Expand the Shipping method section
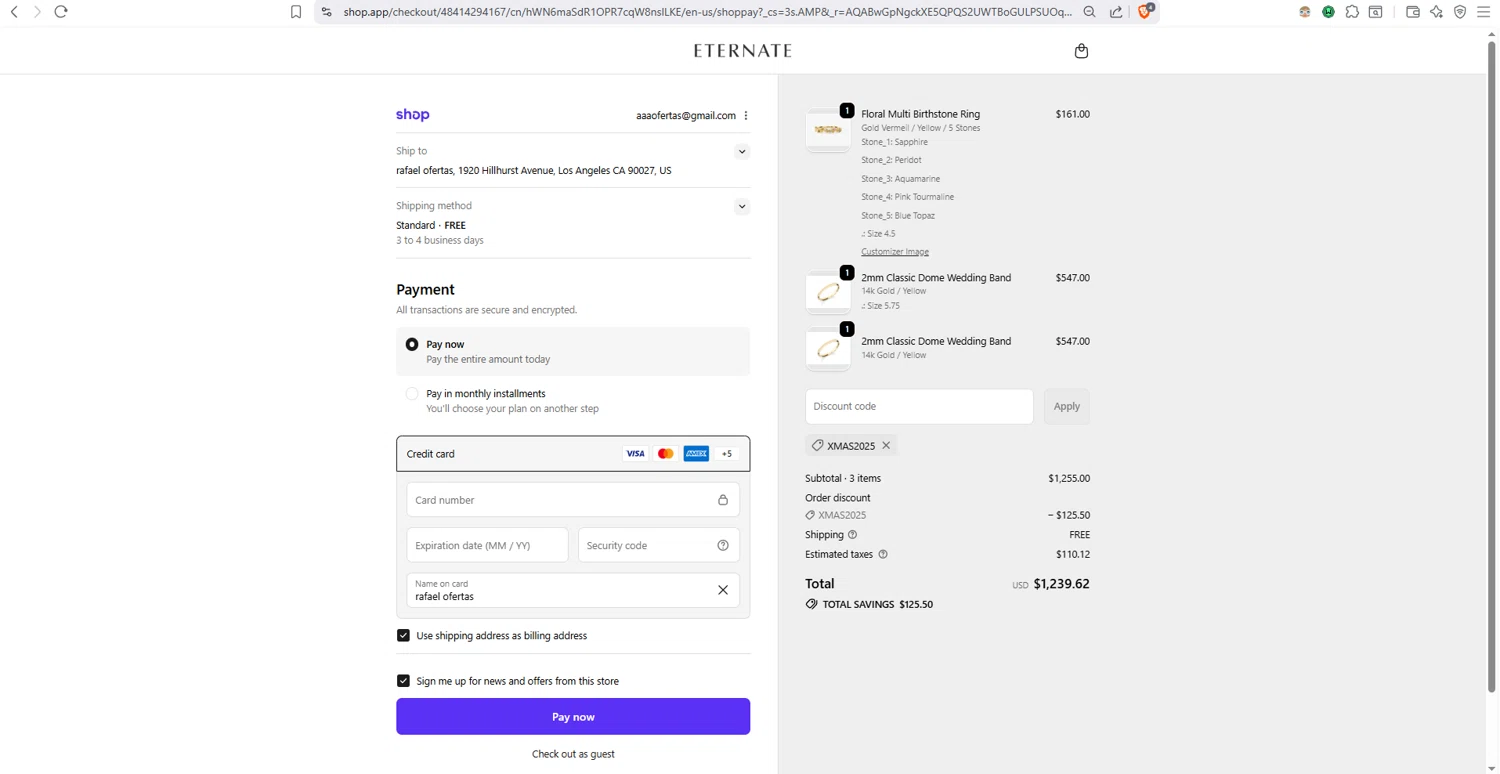The height and width of the screenshot is (774, 1500). (x=742, y=207)
